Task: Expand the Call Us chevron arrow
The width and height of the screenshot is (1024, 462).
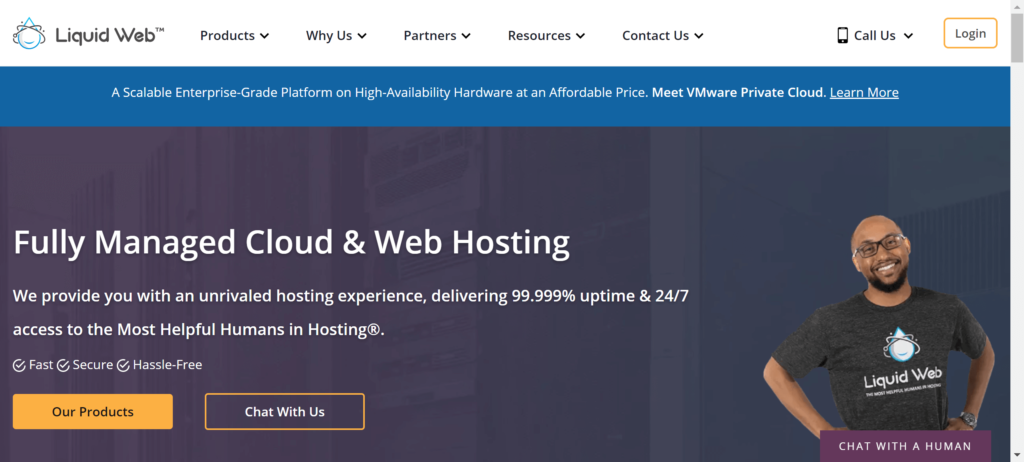Action: (908, 36)
